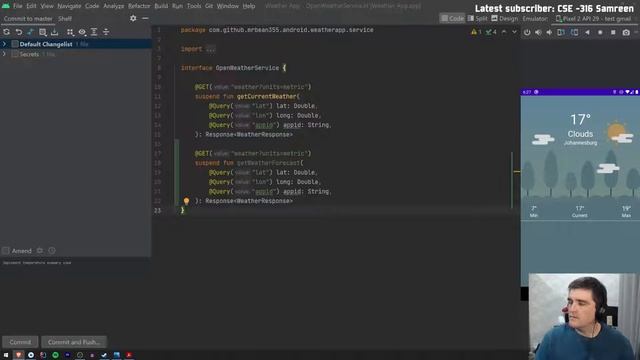This screenshot has width=640, height=360.
Task: Switch editor to Design view
Action: click(504, 18)
